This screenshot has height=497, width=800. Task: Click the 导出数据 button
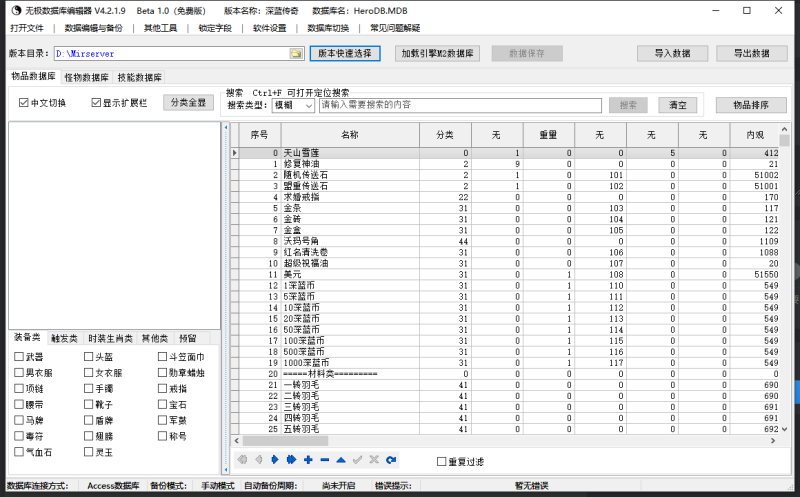coord(752,53)
